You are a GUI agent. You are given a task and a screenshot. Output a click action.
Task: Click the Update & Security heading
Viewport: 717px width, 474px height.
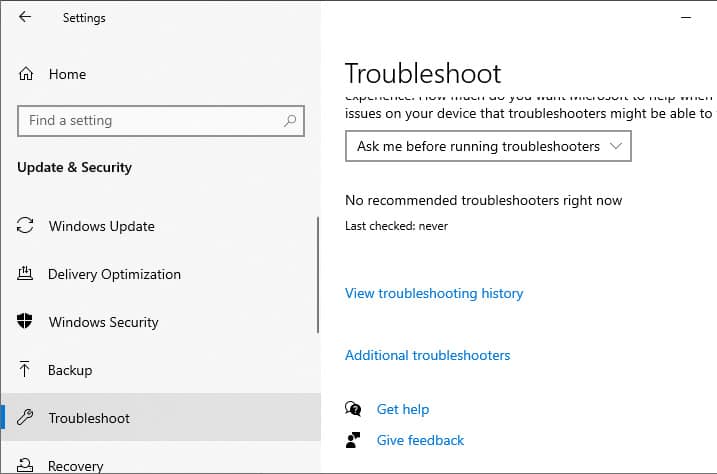(x=75, y=167)
